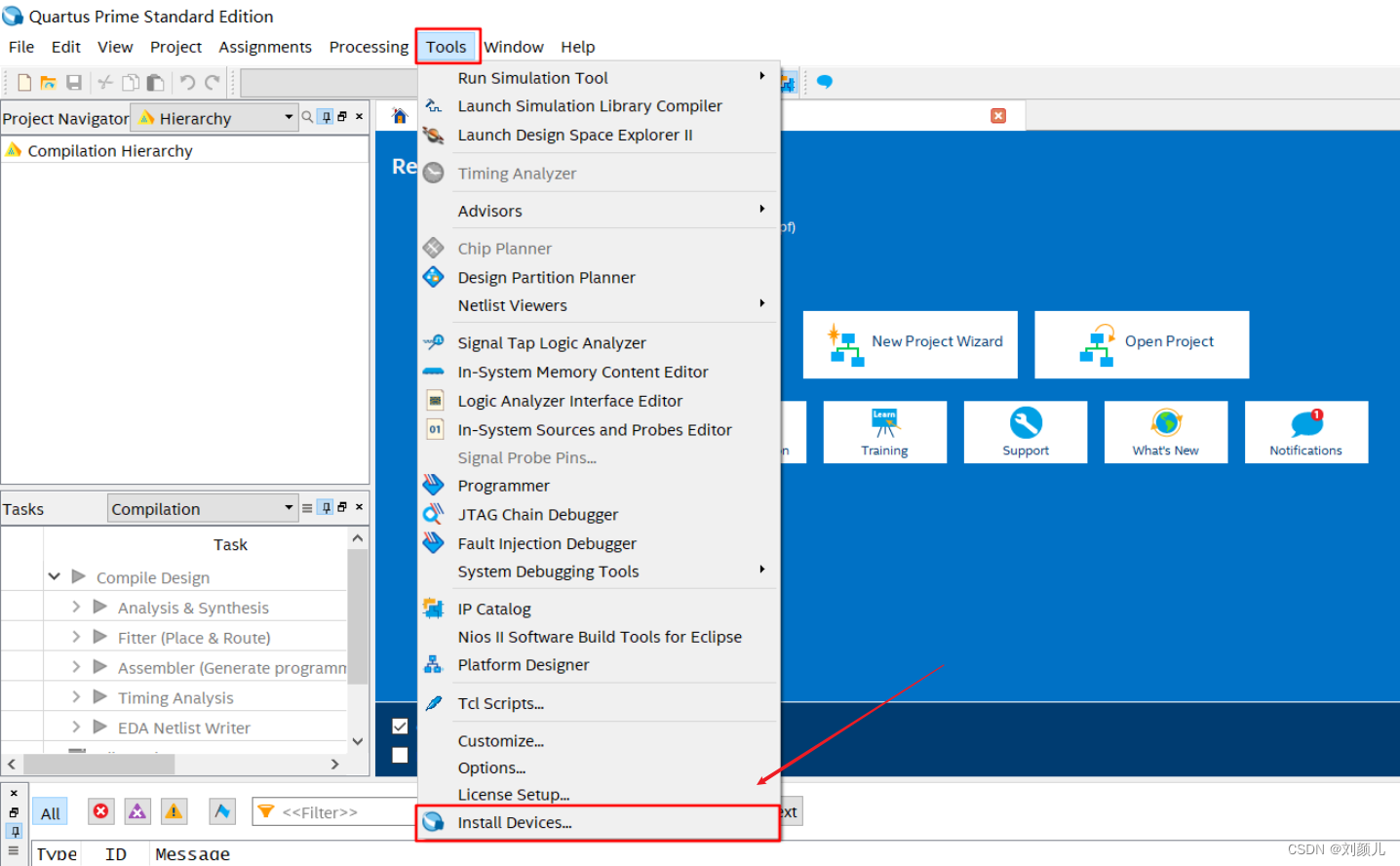Expand EDA Netlist Writer task
1400x866 pixels.
tap(76, 728)
